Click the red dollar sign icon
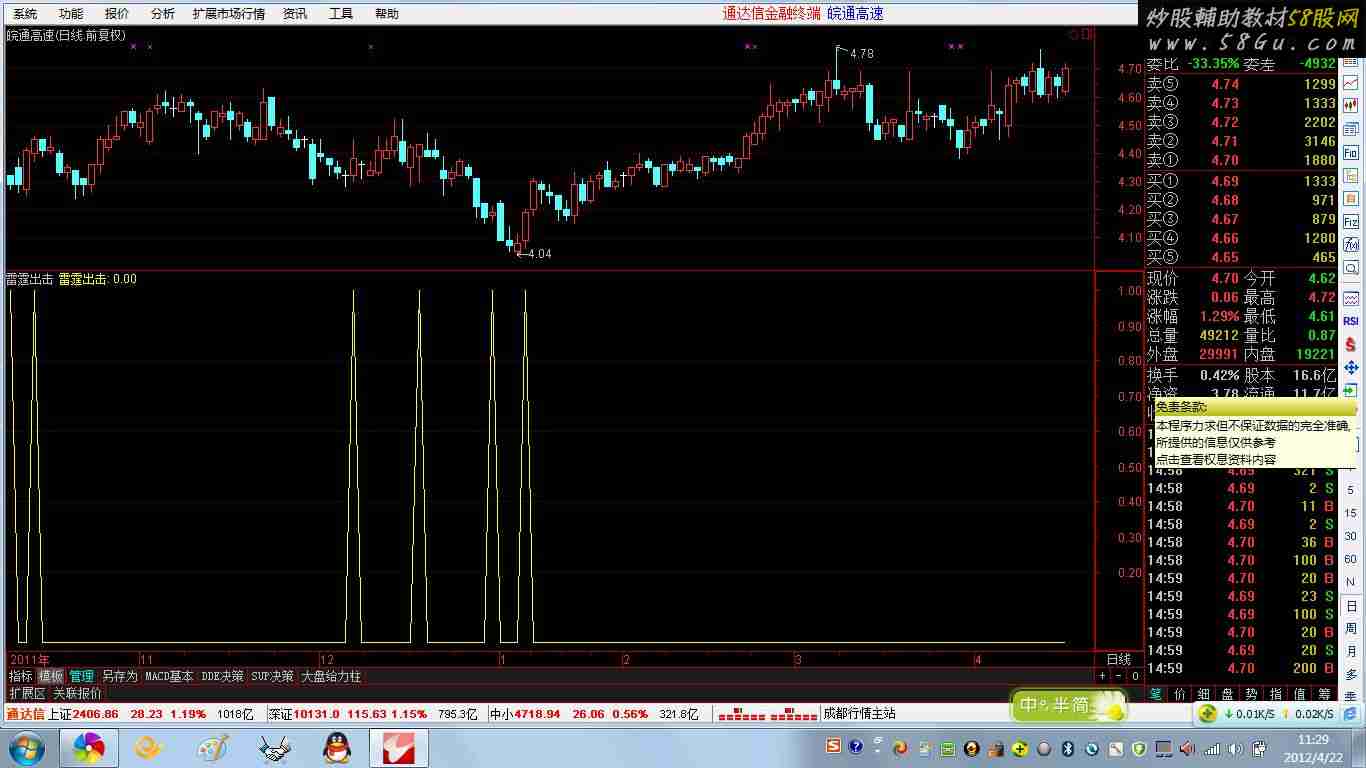The height and width of the screenshot is (768, 1366). click(1351, 345)
